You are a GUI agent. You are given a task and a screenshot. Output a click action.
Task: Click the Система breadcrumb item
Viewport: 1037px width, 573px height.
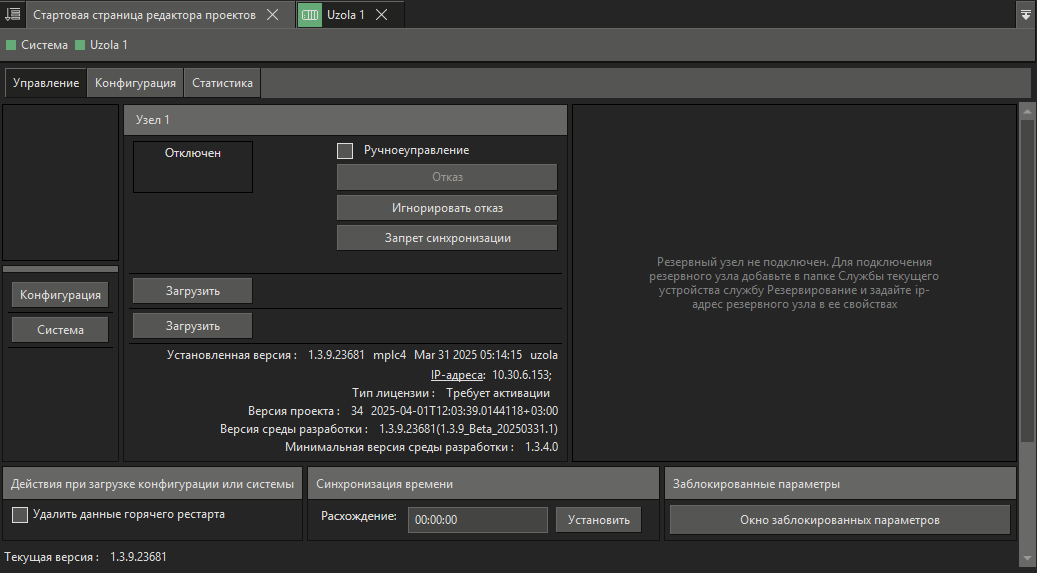click(37, 45)
